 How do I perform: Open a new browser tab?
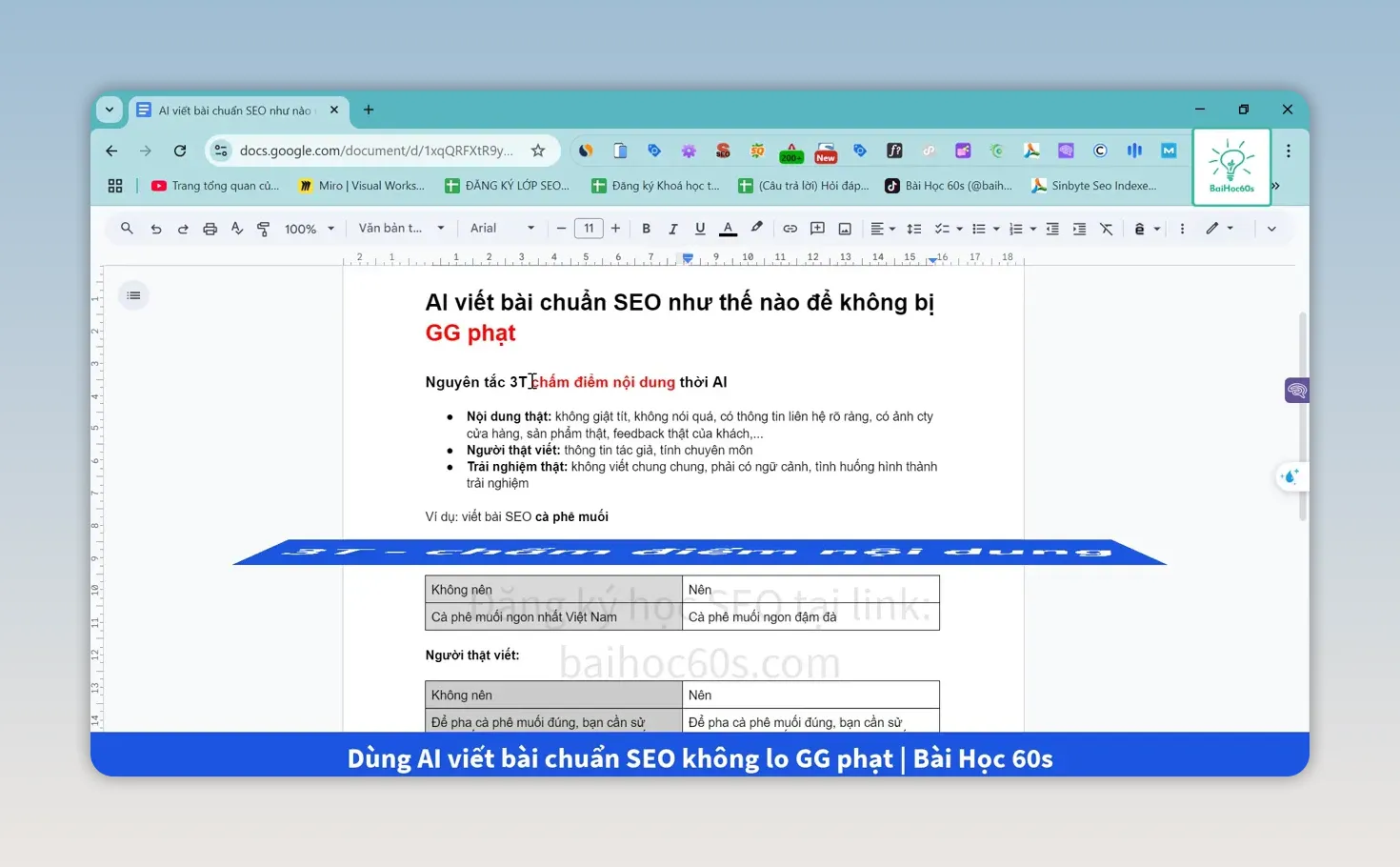pos(369,111)
